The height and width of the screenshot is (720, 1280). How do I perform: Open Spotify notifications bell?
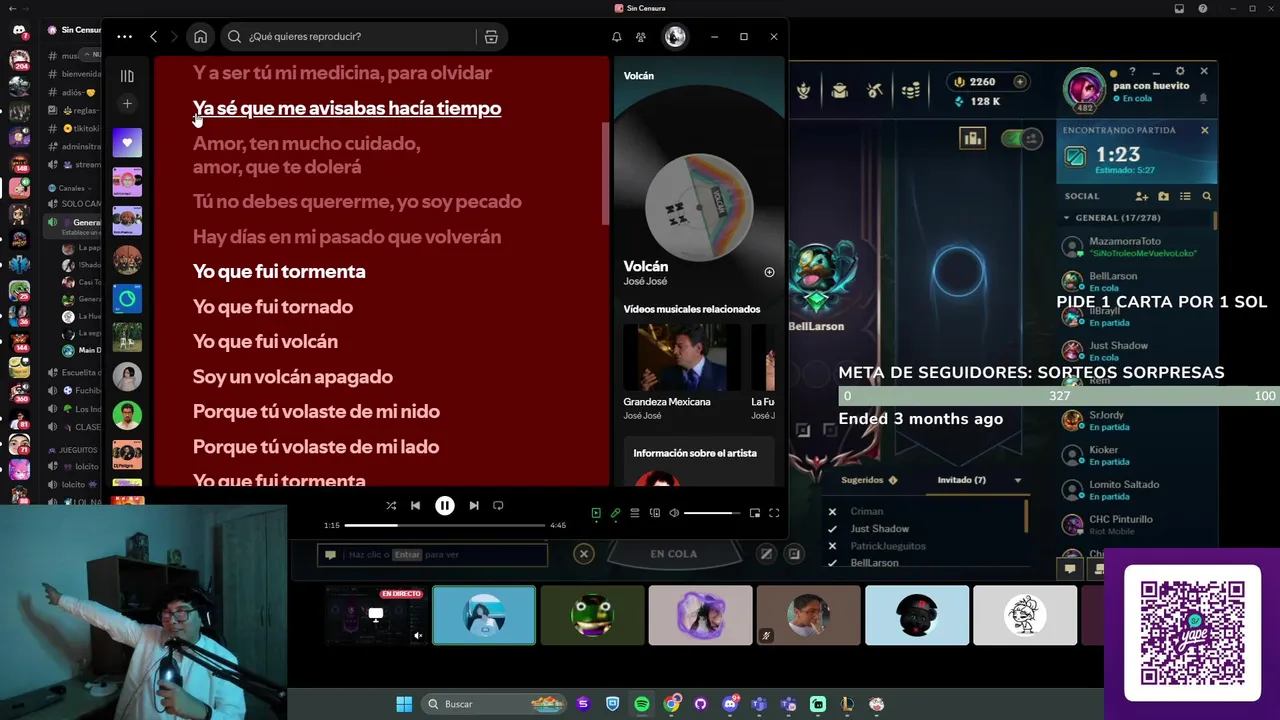(617, 37)
